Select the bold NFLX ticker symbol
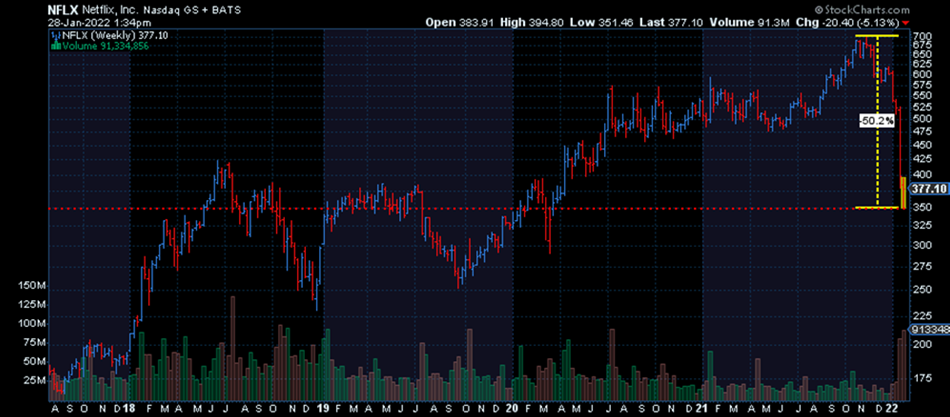Viewport: 950px width, 417px height. pos(62,10)
